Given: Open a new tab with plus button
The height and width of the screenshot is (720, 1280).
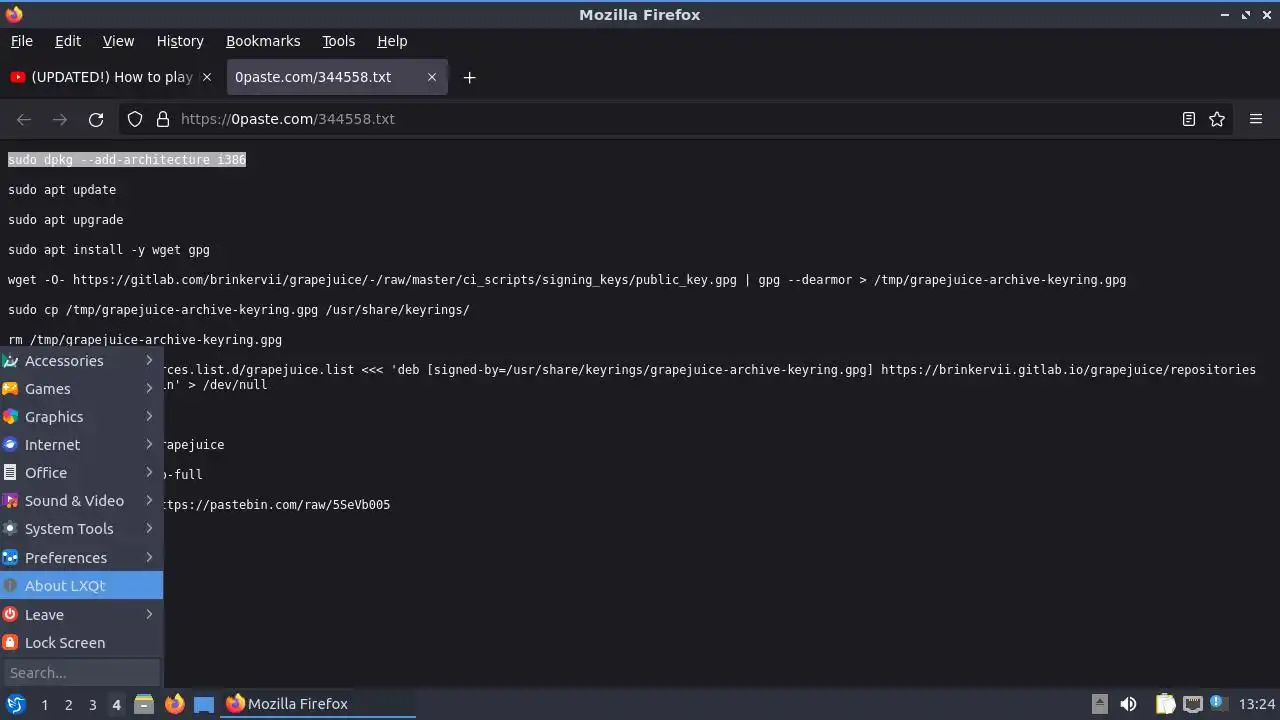Looking at the screenshot, I should [x=469, y=77].
